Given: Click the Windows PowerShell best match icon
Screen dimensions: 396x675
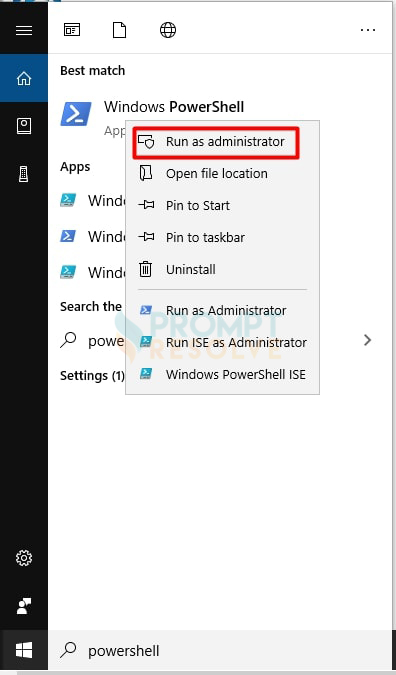Looking at the screenshot, I should pyautogui.click(x=76, y=114).
